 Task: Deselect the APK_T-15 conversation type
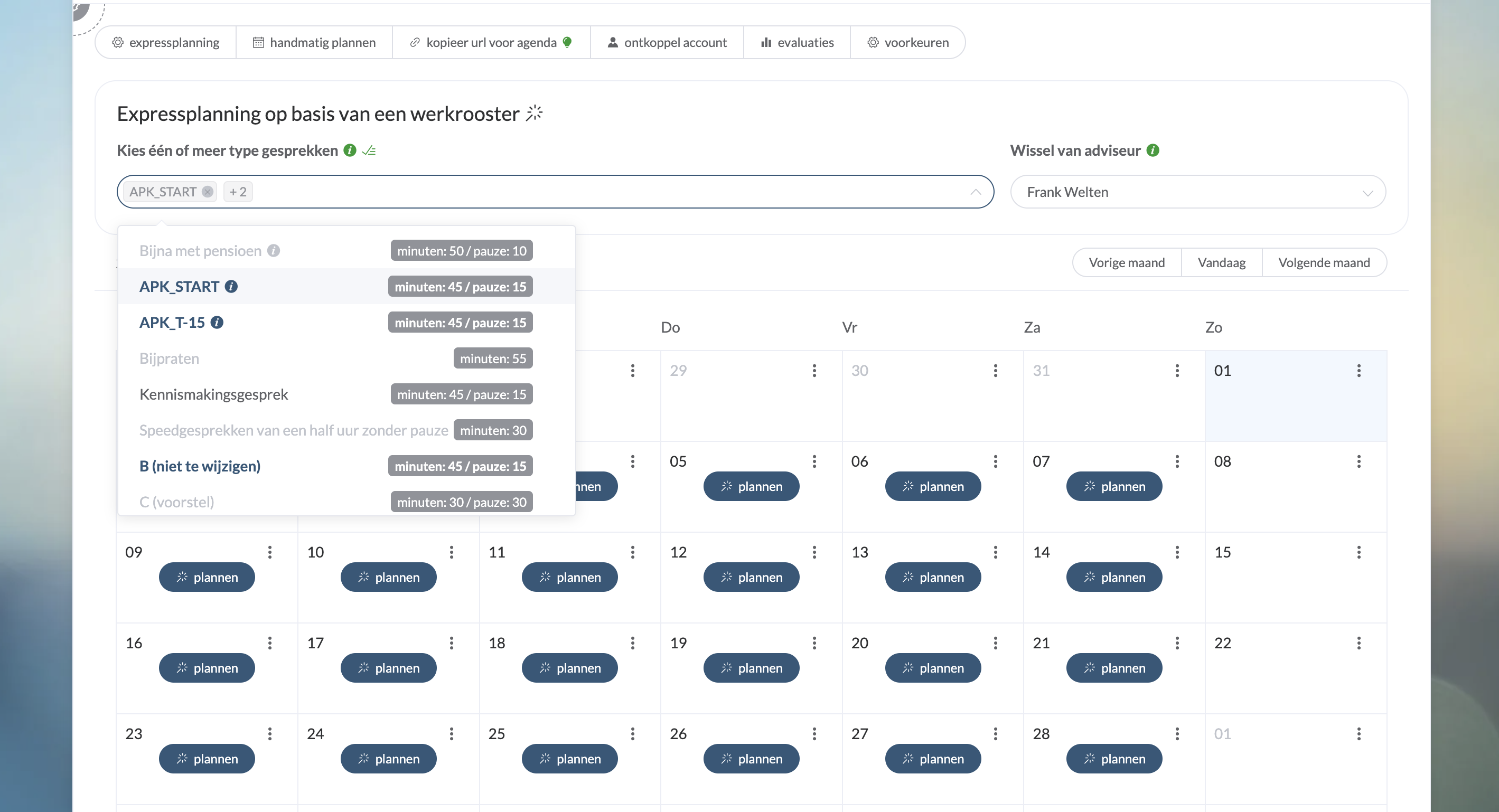tap(172, 323)
